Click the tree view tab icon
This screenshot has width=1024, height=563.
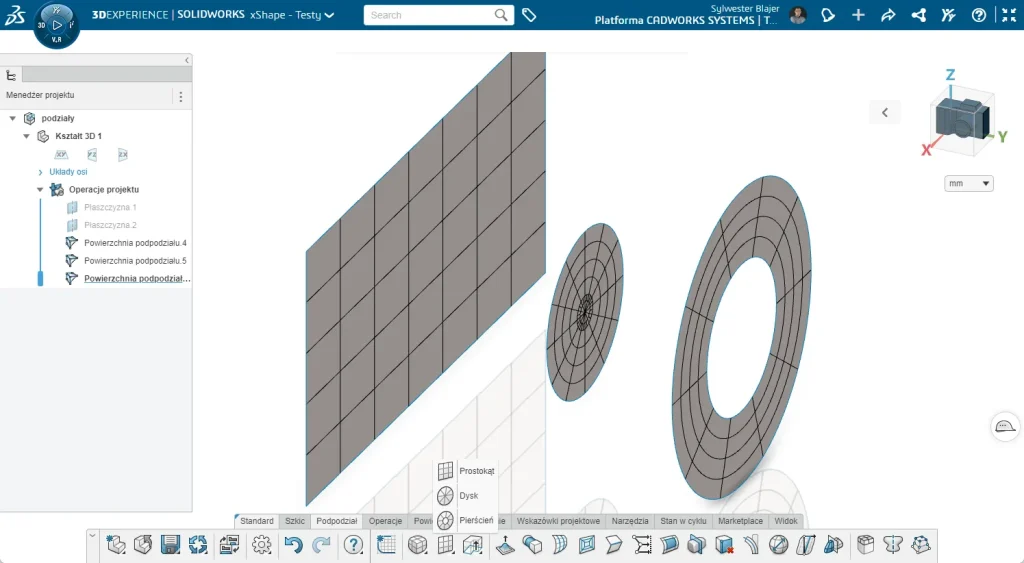tap(11, 75)
